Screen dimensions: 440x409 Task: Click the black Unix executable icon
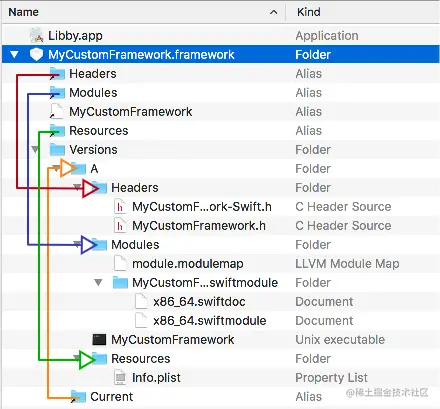(x=99, y=339)
